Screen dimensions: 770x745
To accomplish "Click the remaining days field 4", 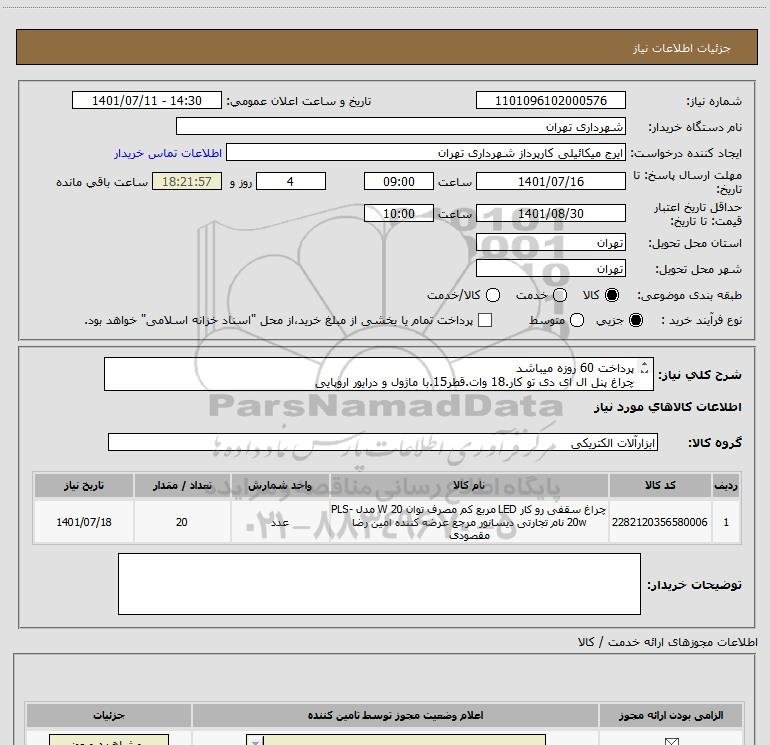I will (291, 181).
